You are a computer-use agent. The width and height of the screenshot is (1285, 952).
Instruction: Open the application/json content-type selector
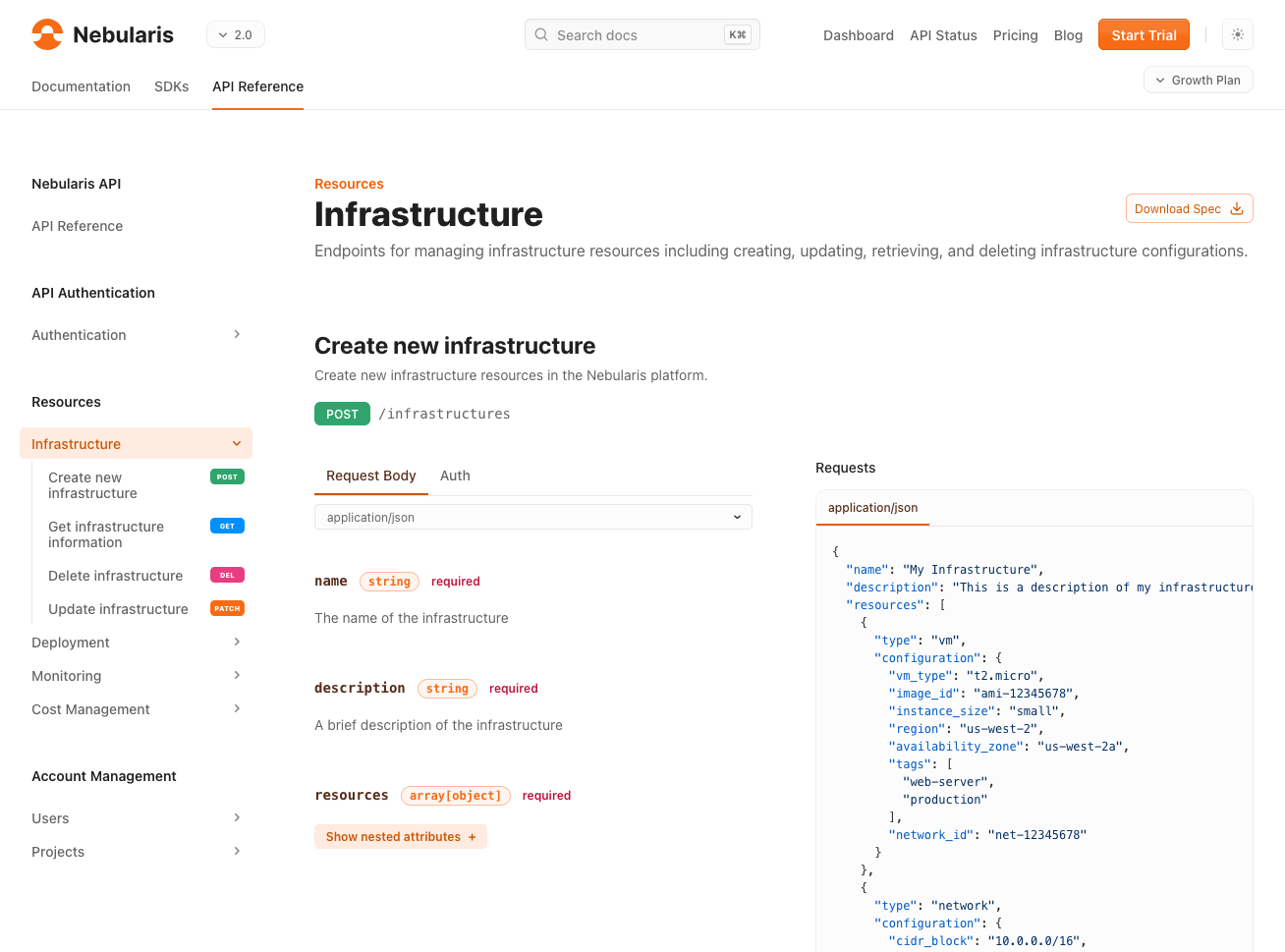533,517
